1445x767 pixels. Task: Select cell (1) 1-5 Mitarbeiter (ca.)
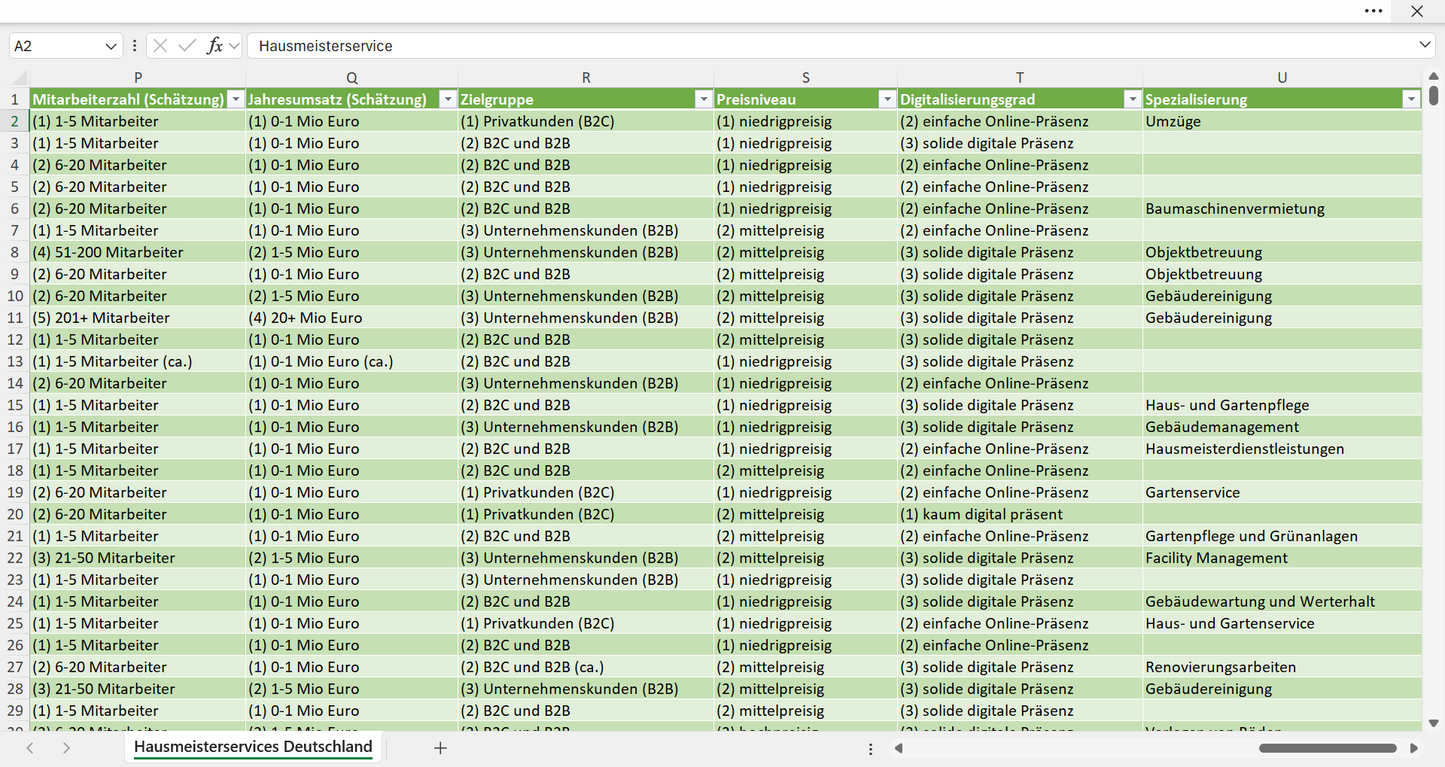click(x=138, y=361)
